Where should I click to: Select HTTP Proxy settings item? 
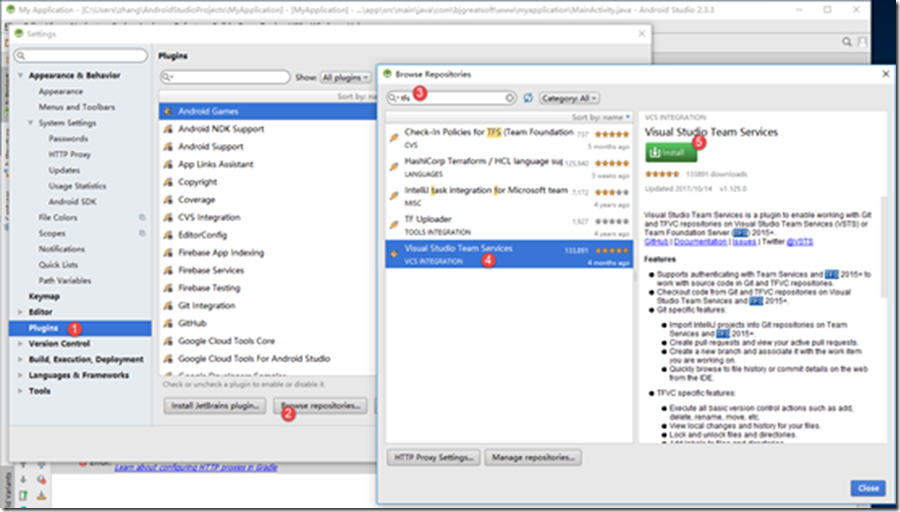[x=69, y=154]
